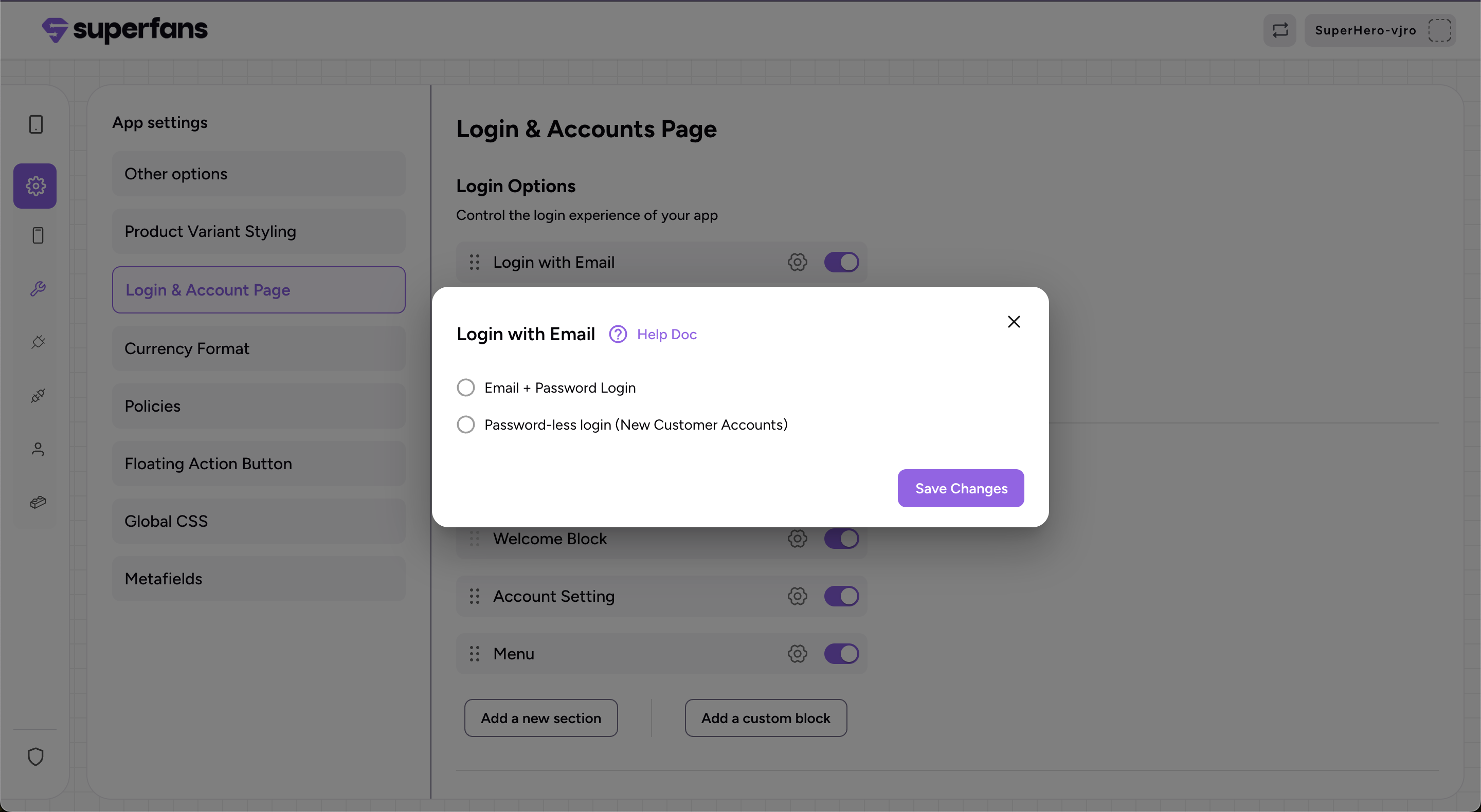
Task: Select Password-less login radio option
Action: click(x=466, y=425)
